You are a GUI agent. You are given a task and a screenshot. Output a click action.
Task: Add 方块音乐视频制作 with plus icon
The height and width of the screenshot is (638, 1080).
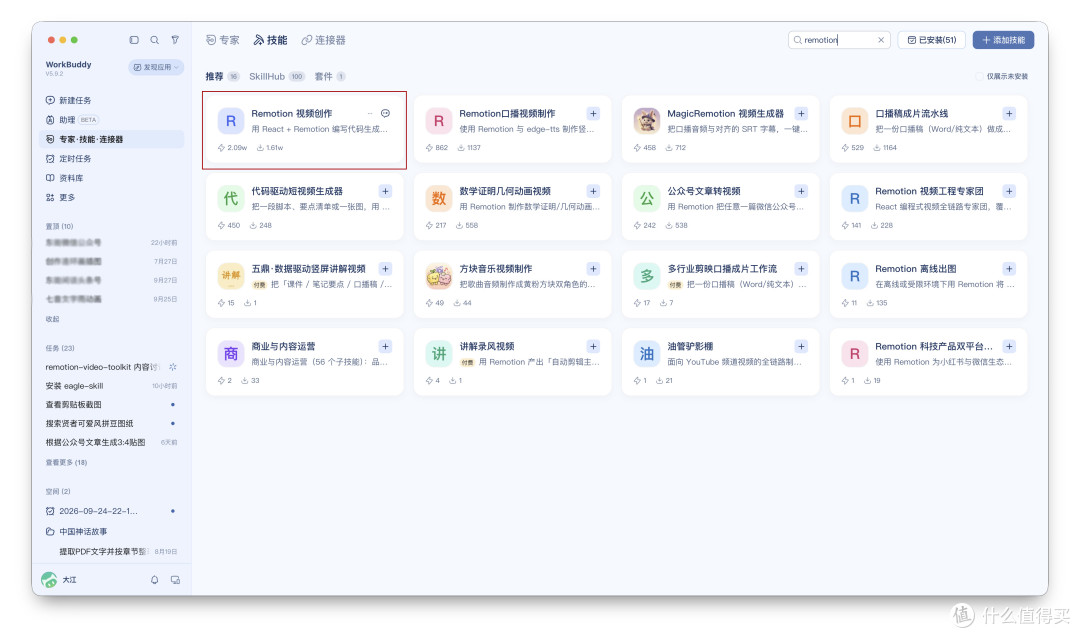point(593,269)
